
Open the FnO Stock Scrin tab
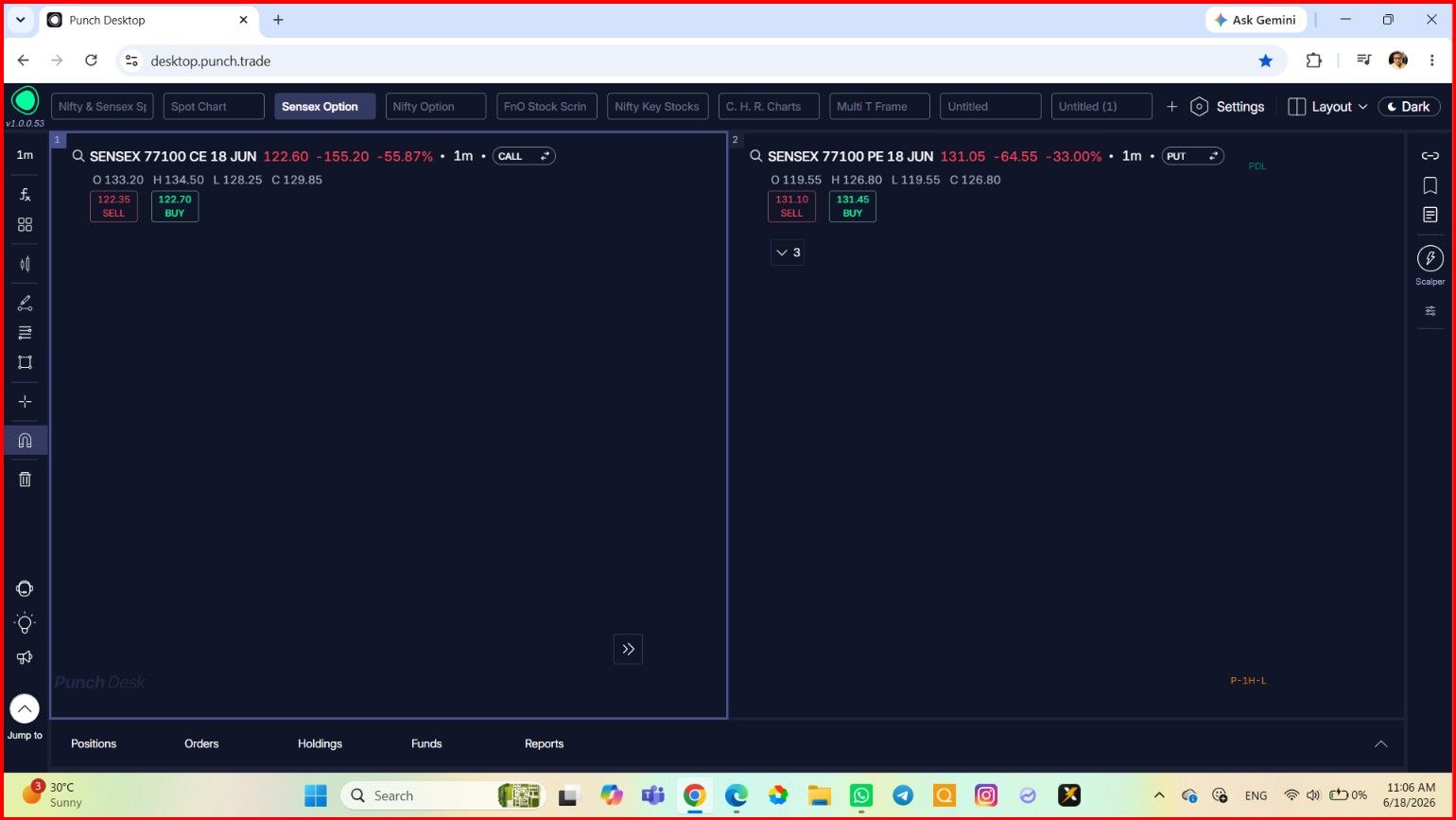click(x=546, y=107)
